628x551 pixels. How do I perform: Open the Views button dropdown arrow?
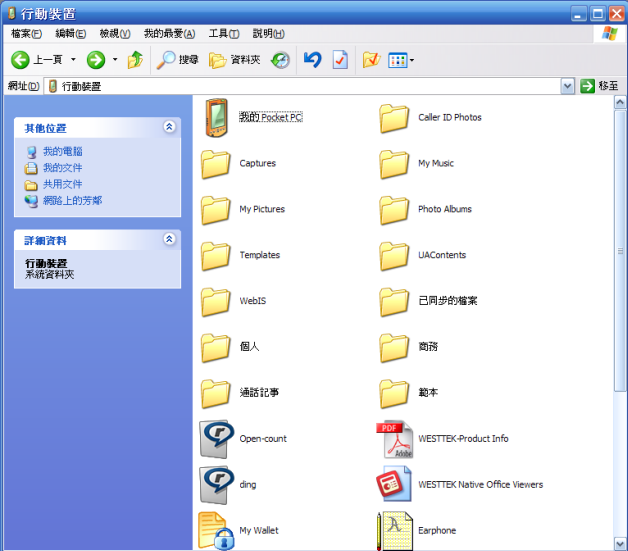point(412,60)
